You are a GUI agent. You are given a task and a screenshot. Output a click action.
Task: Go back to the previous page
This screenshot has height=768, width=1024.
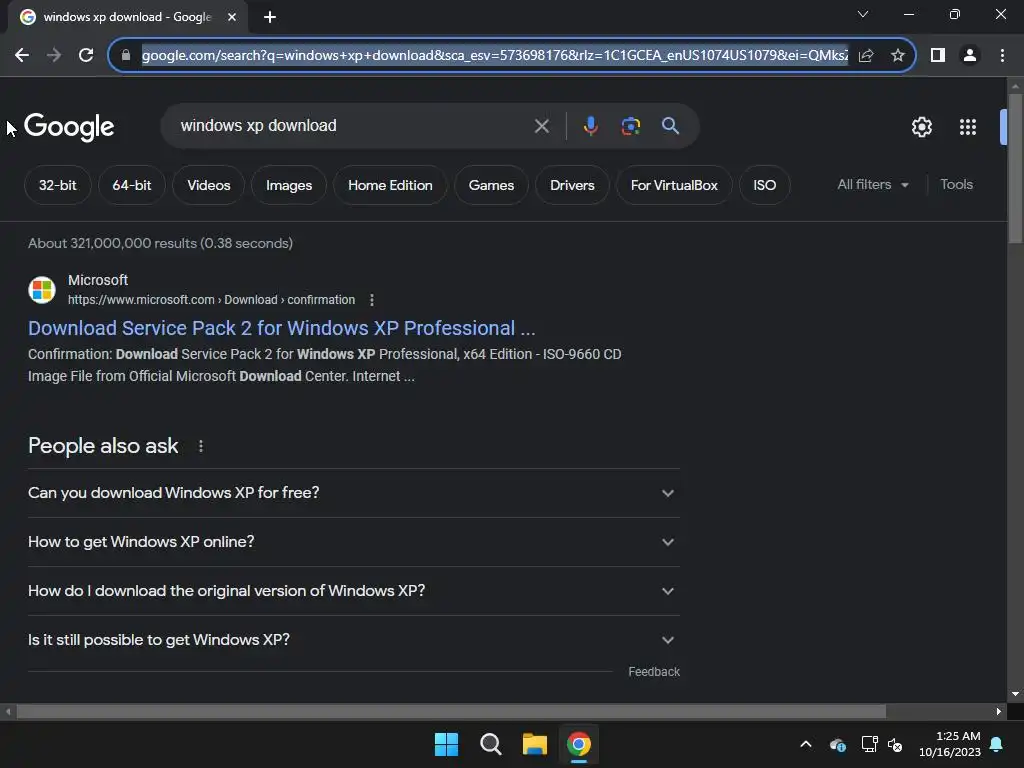tap(22, 56)
